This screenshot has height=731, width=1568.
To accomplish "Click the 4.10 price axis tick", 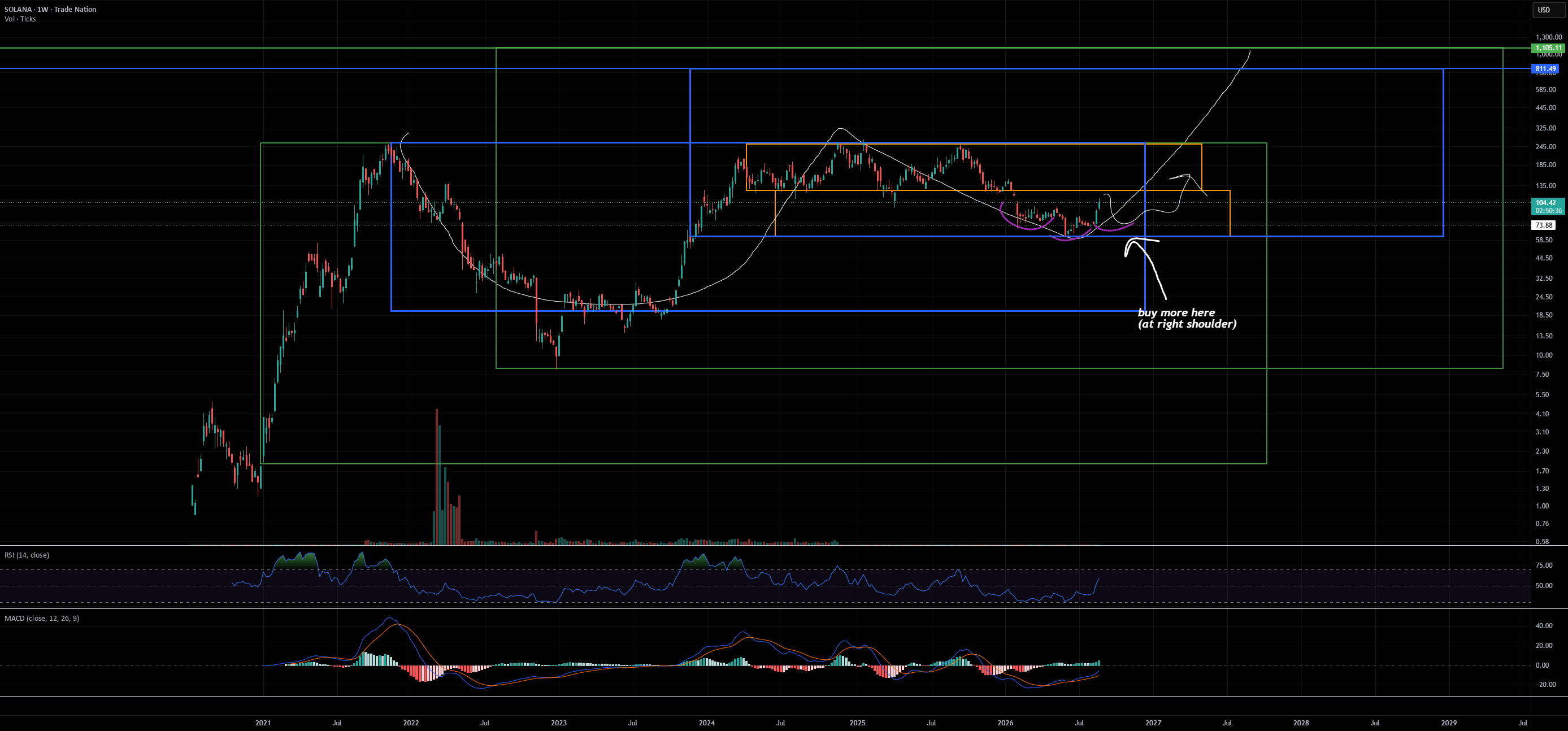I will [x=1543, y=414].
